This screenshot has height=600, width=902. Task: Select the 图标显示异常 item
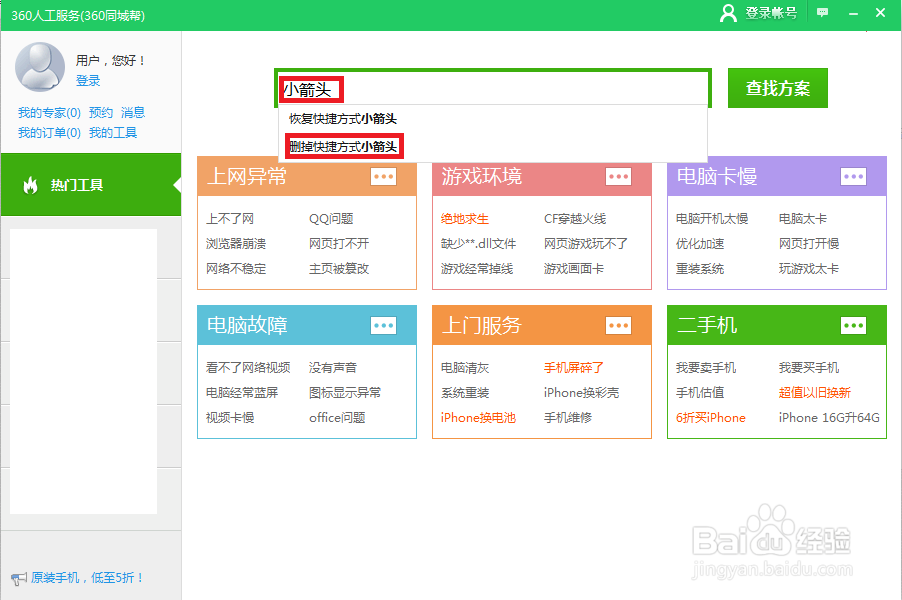(345, 392)
